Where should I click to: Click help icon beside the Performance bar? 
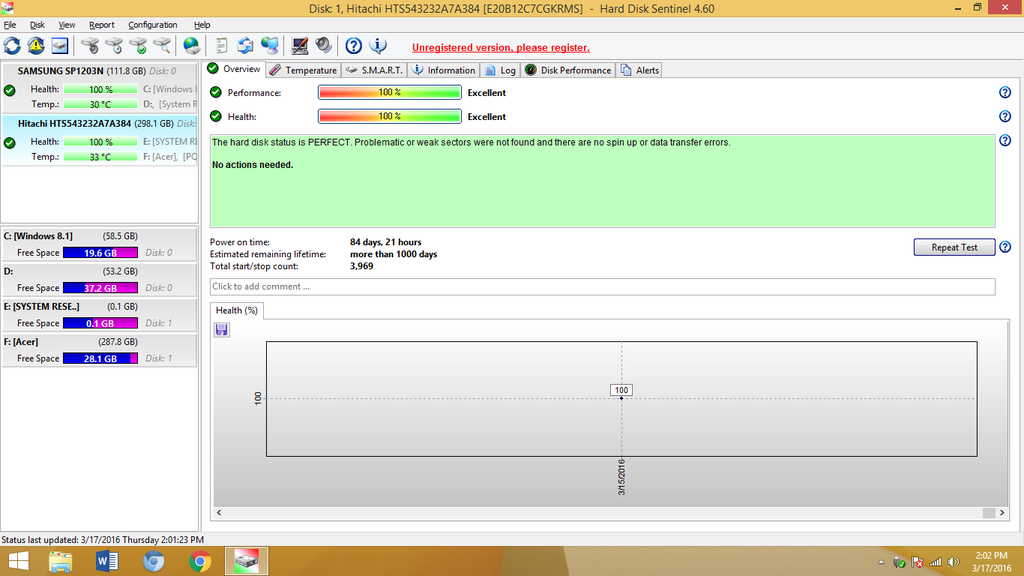[x=1004, y=92]
